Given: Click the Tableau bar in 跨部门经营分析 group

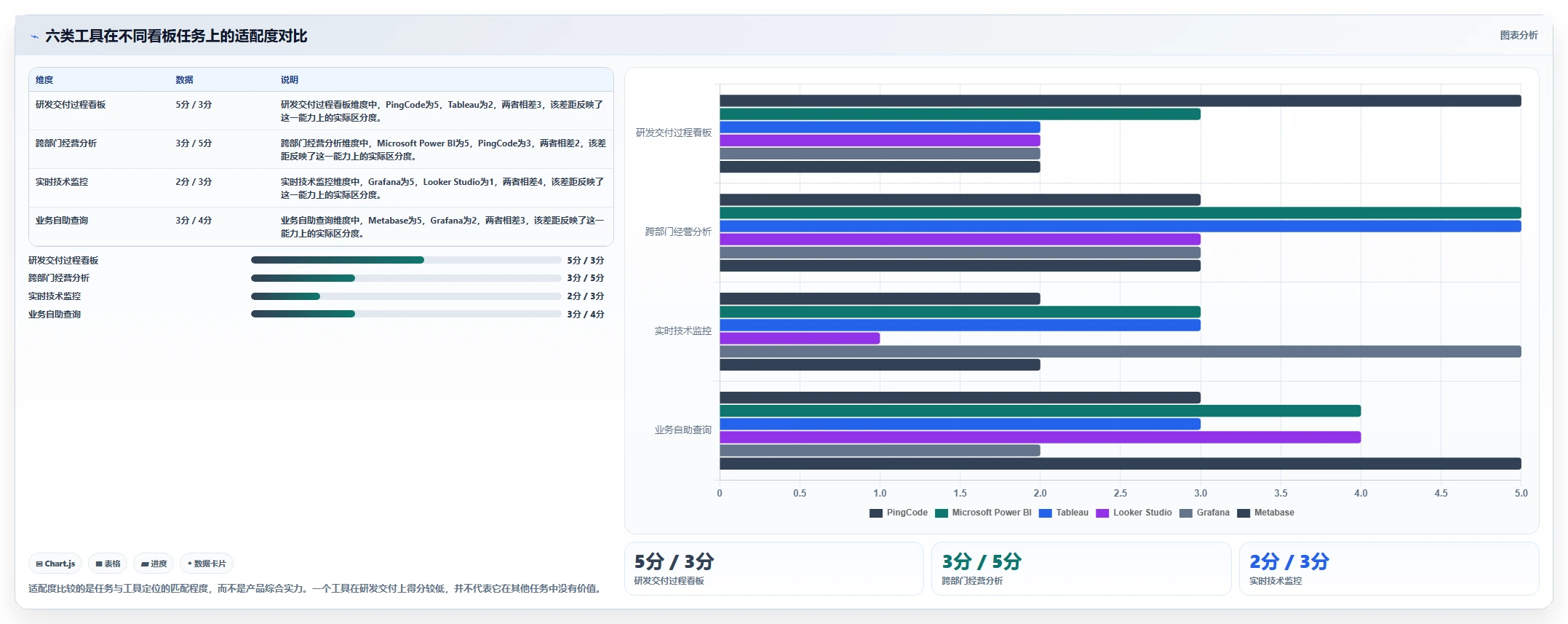Looking at the screenshot, I should (1120, 226).
